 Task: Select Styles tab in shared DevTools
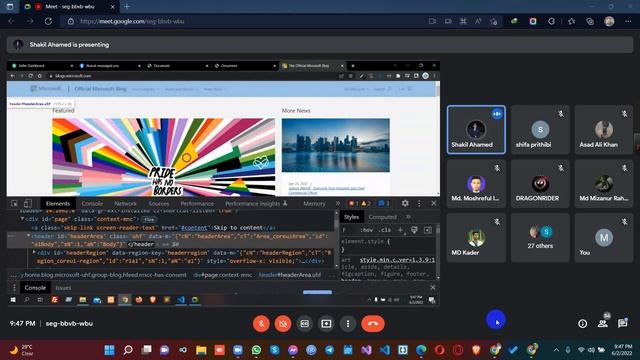coord(351,217)
